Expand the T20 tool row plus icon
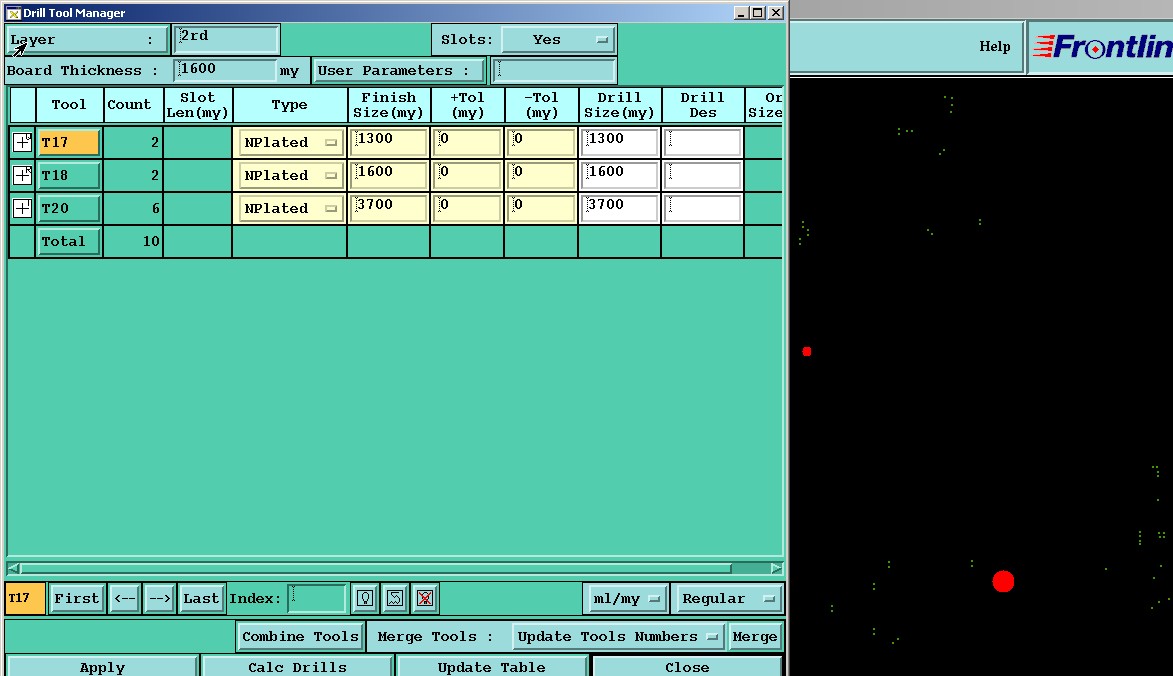Image resolution: width=1173 pixels, height=676 pixels. 22,208
